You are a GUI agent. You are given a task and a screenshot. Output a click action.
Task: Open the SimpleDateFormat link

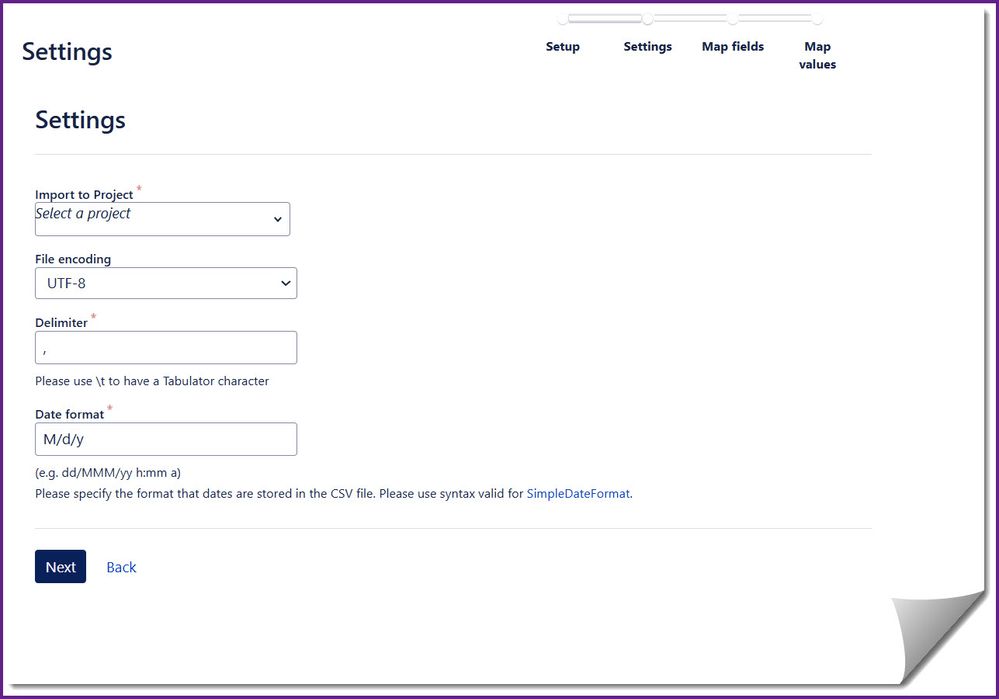pos(578,493)
